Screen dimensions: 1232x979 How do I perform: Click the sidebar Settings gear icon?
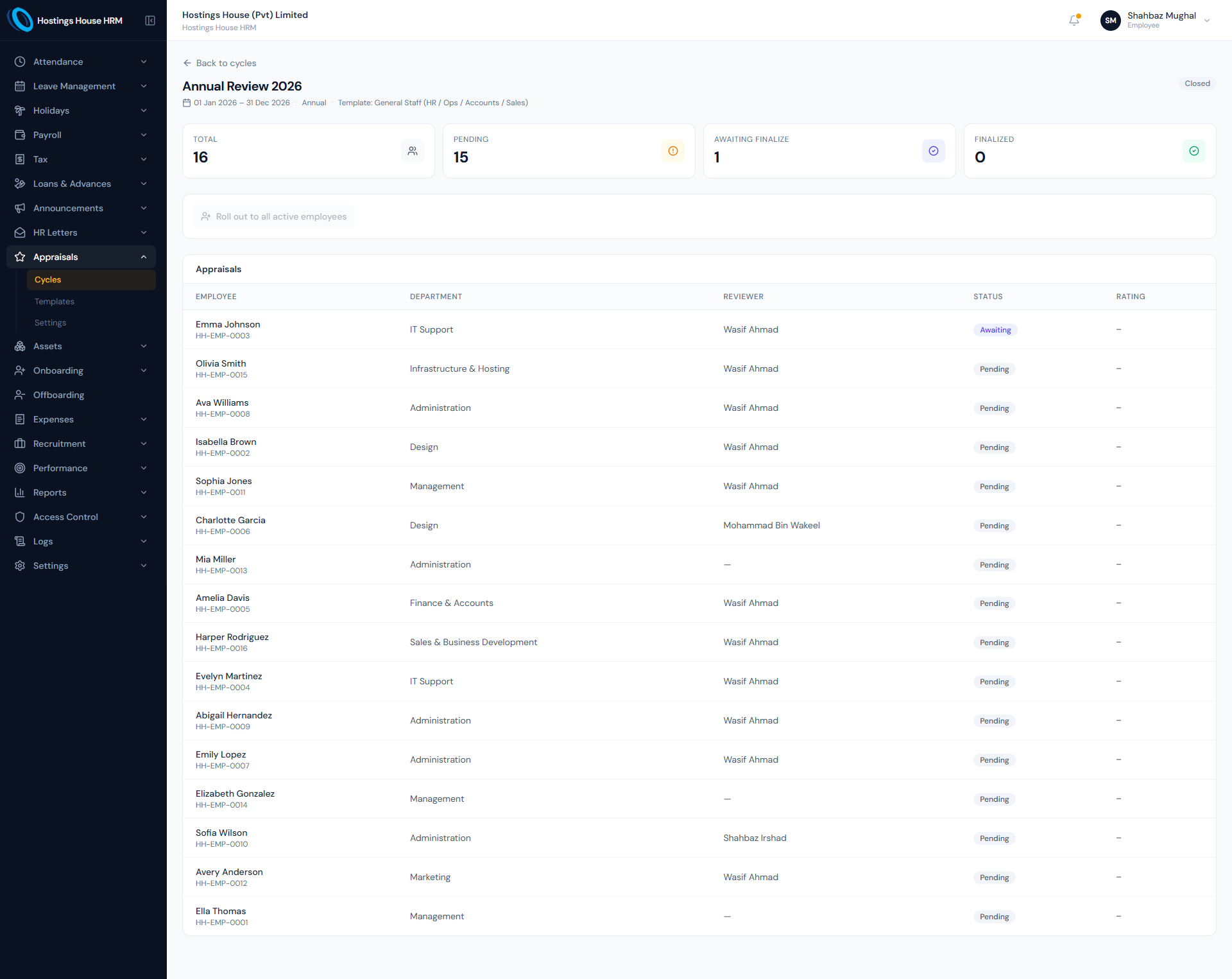20,566
